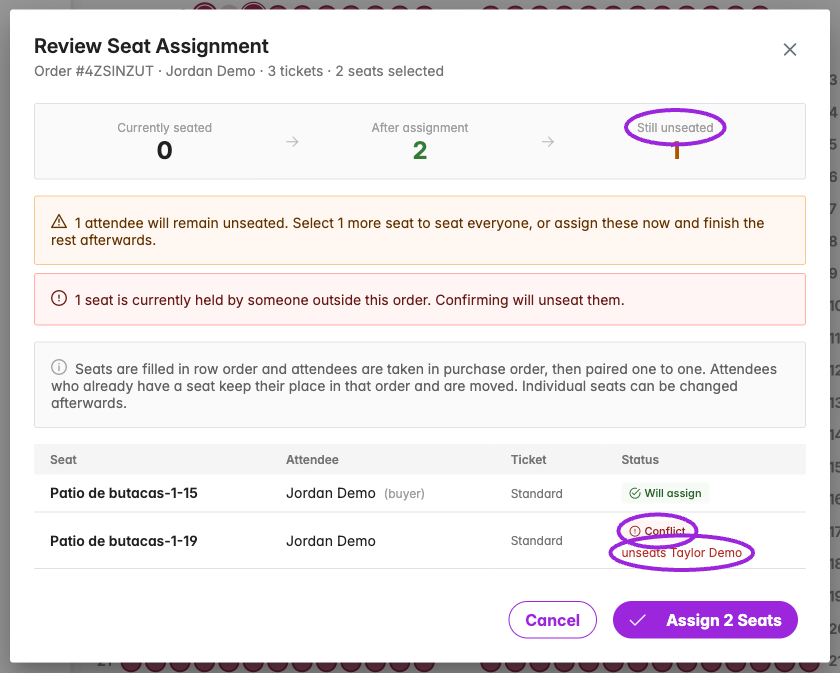The image size is (840, 673).
Task: Click the Attendee column header
Action: point(312,460)
